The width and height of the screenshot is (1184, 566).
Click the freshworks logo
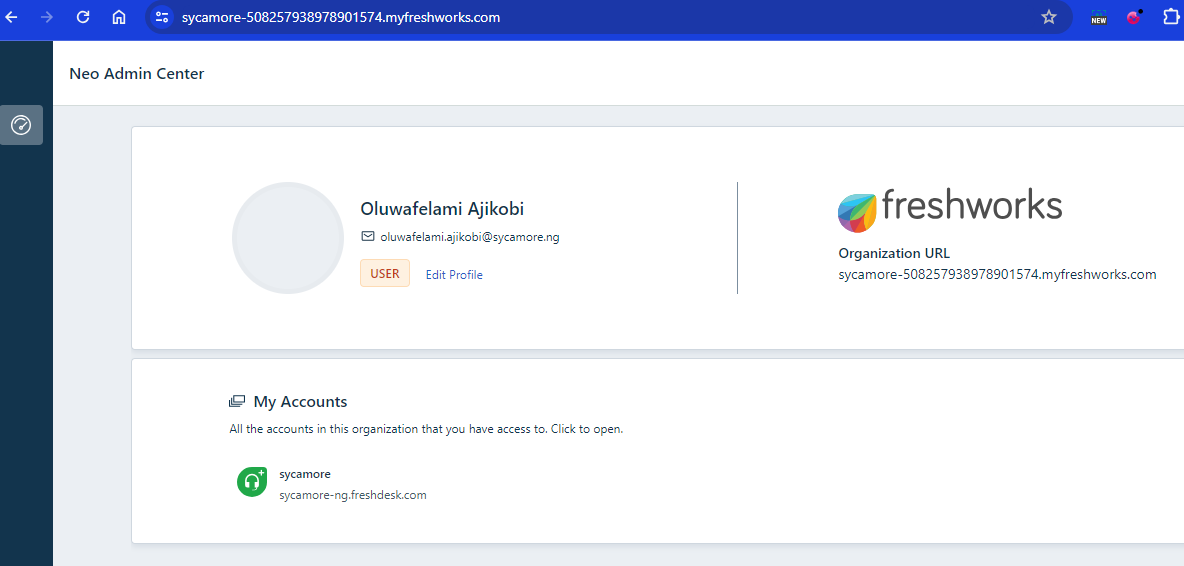point(950,209)
